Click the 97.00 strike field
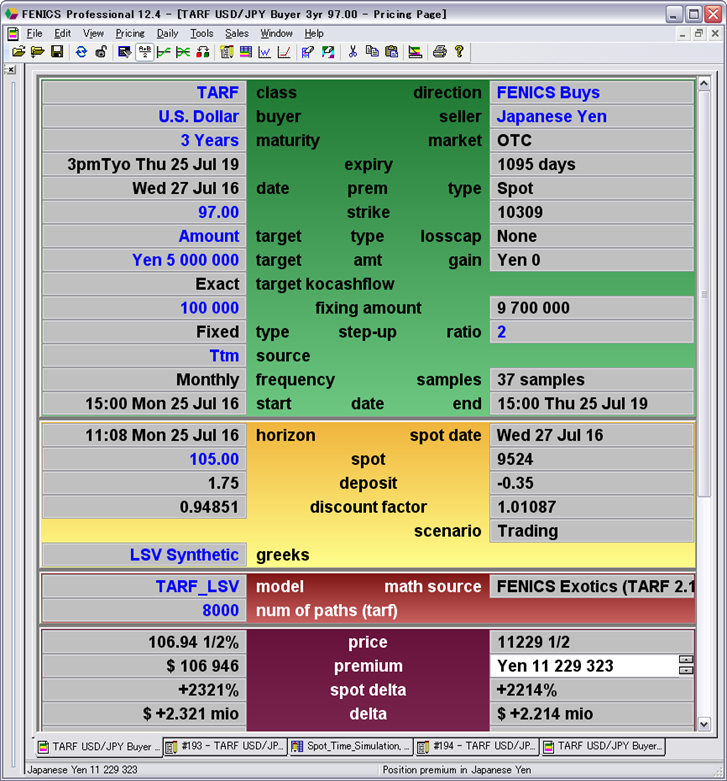 (144, 212)
